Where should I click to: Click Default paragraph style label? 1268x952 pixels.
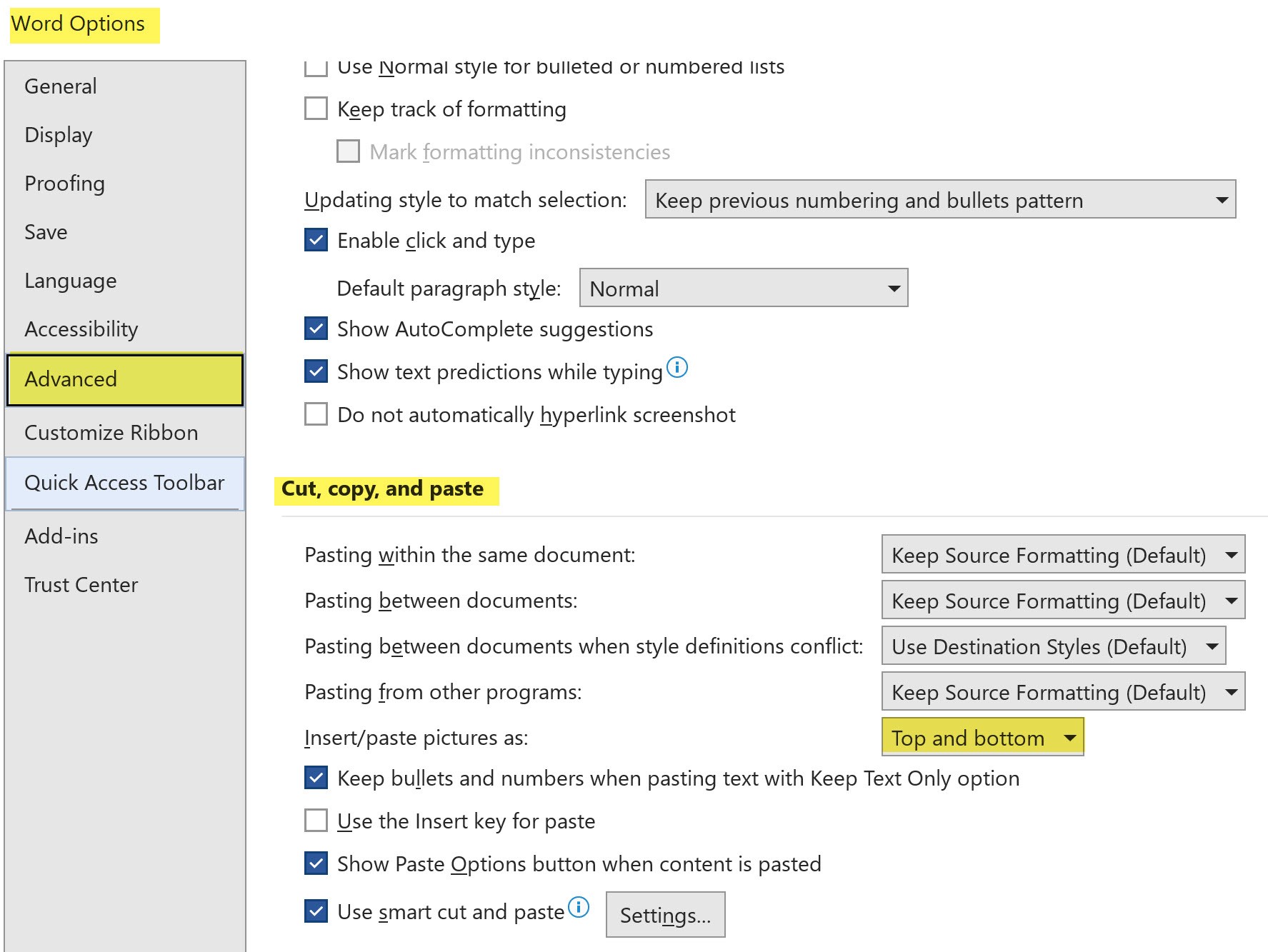click(x=449, y=289)
